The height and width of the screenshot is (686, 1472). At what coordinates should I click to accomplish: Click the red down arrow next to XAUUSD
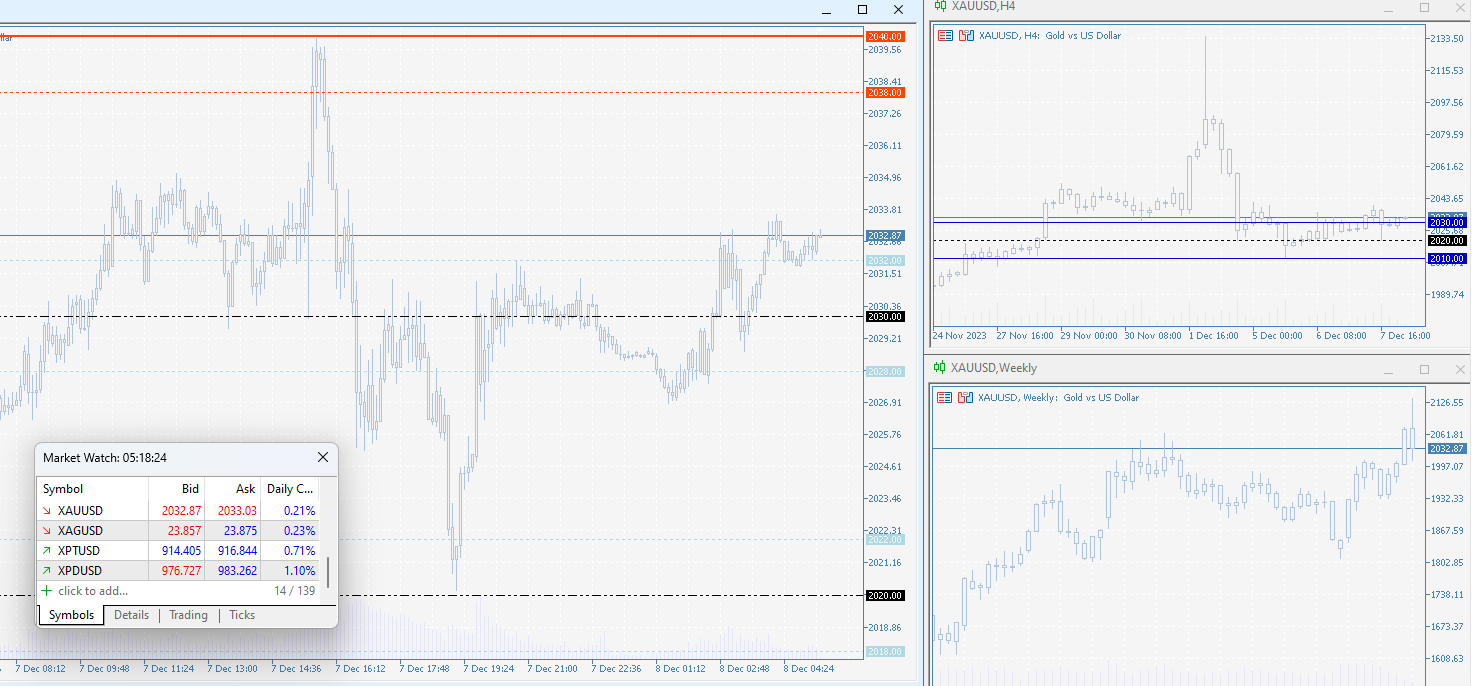(46, 511)
